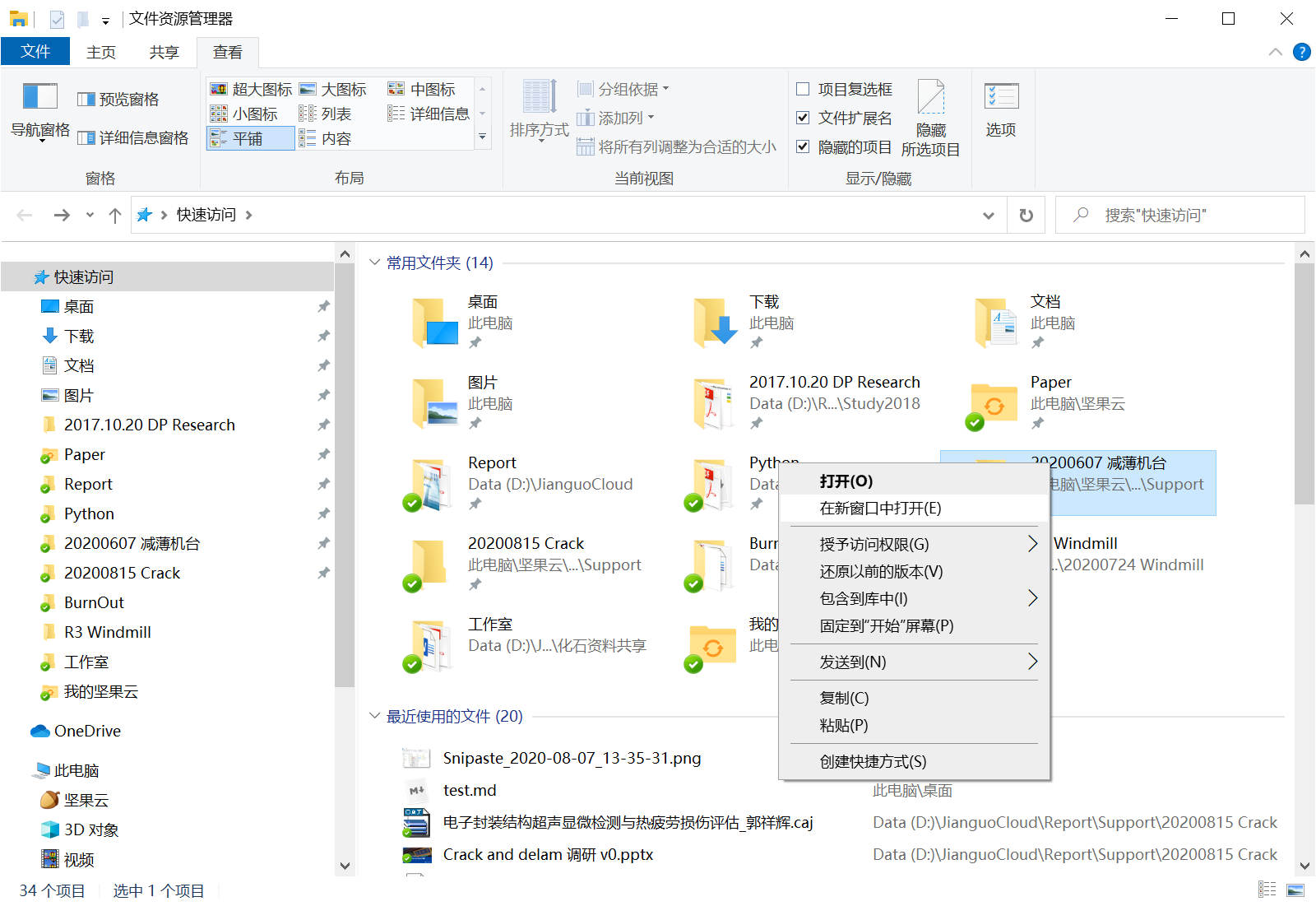Click inside the 搜索"快速访问" search box

pos(1176,215)
